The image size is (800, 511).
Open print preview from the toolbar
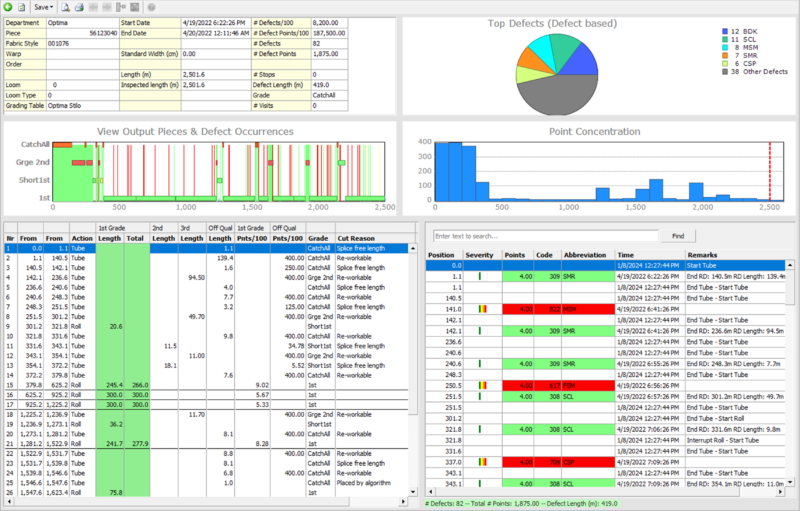65,7
